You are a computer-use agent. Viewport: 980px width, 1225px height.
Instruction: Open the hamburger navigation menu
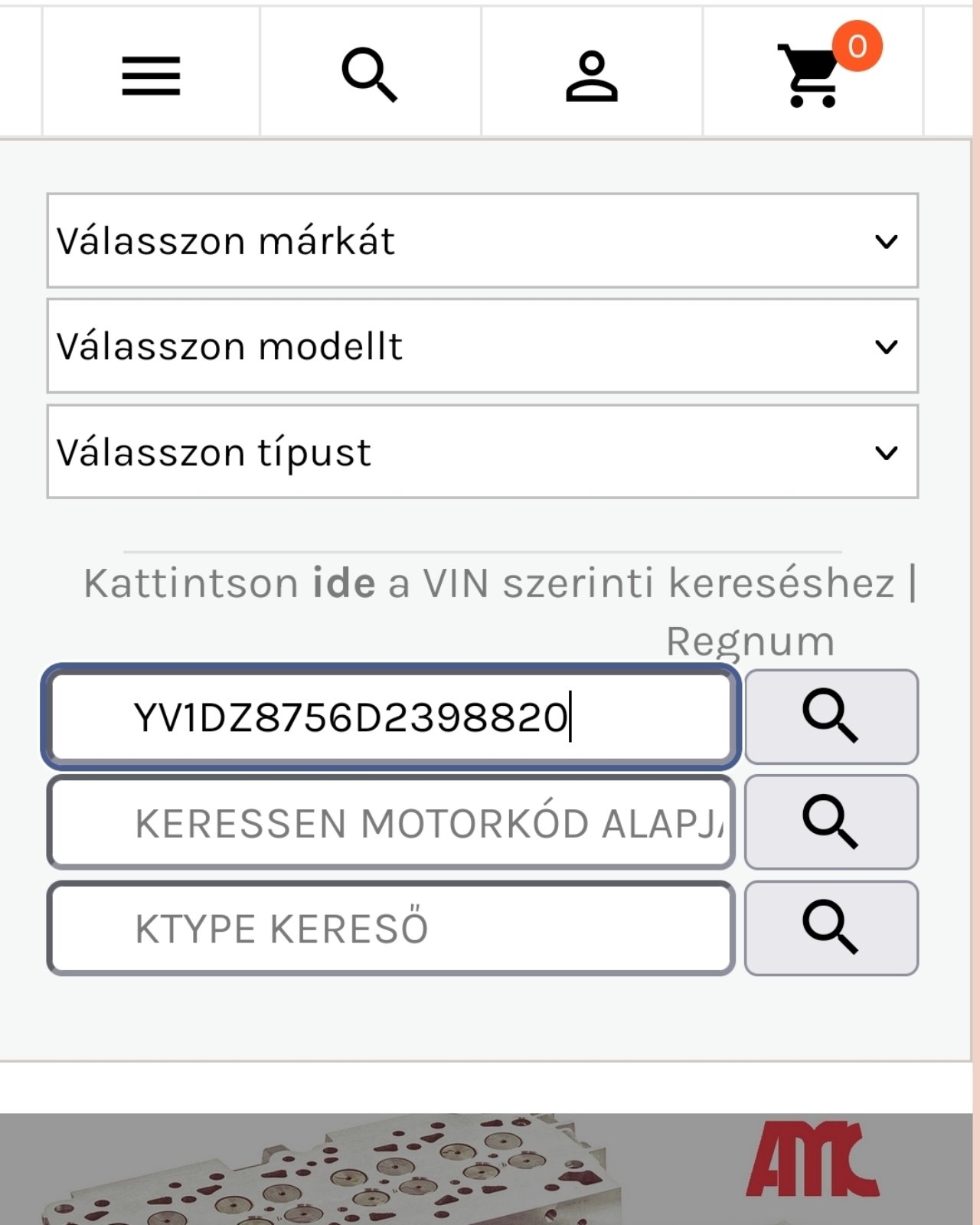151,75
